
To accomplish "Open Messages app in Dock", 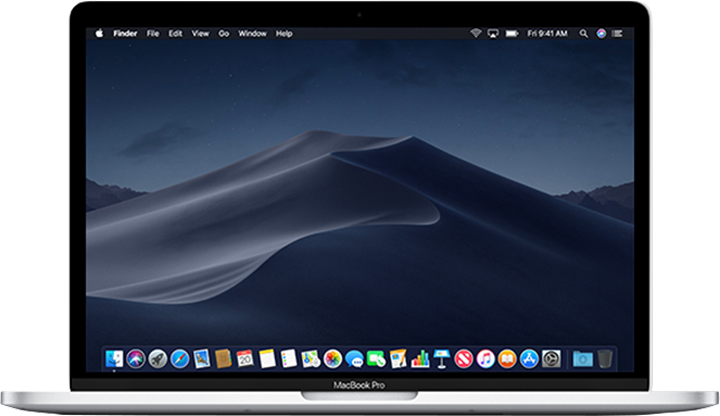I will [x=354, y=358].
